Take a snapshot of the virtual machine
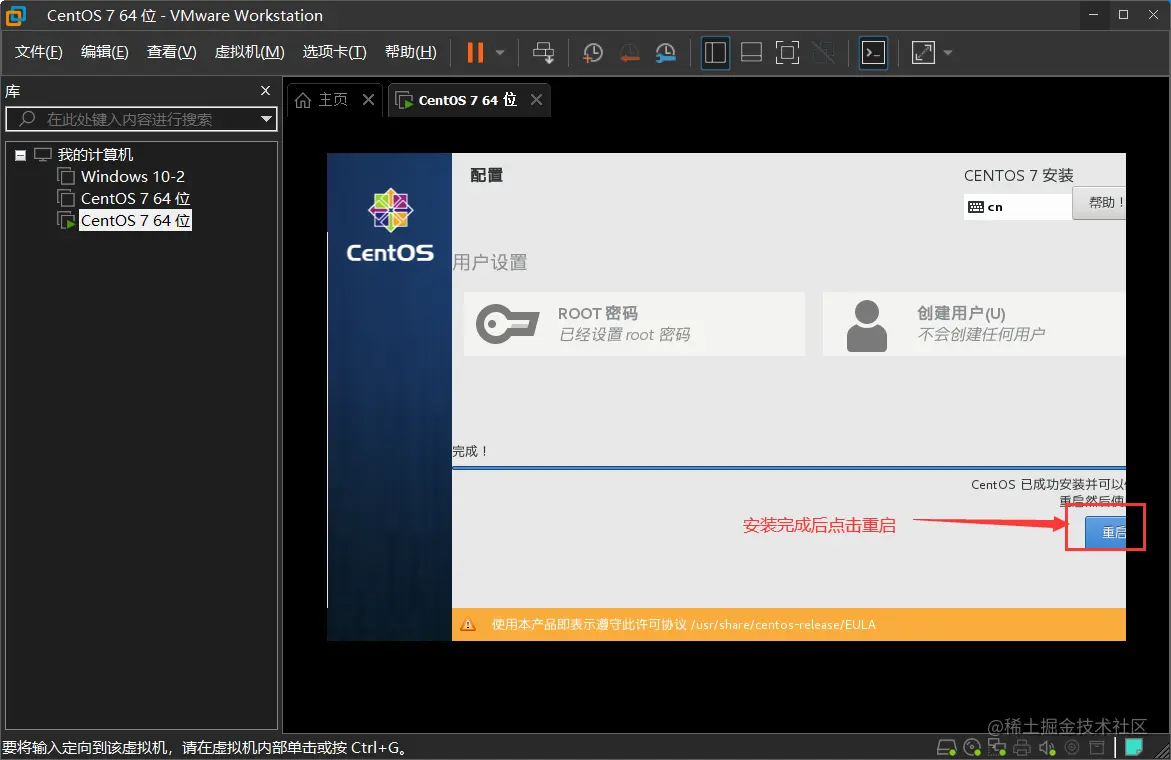Screen dimensions: 1171x760 tap(593, 52)
